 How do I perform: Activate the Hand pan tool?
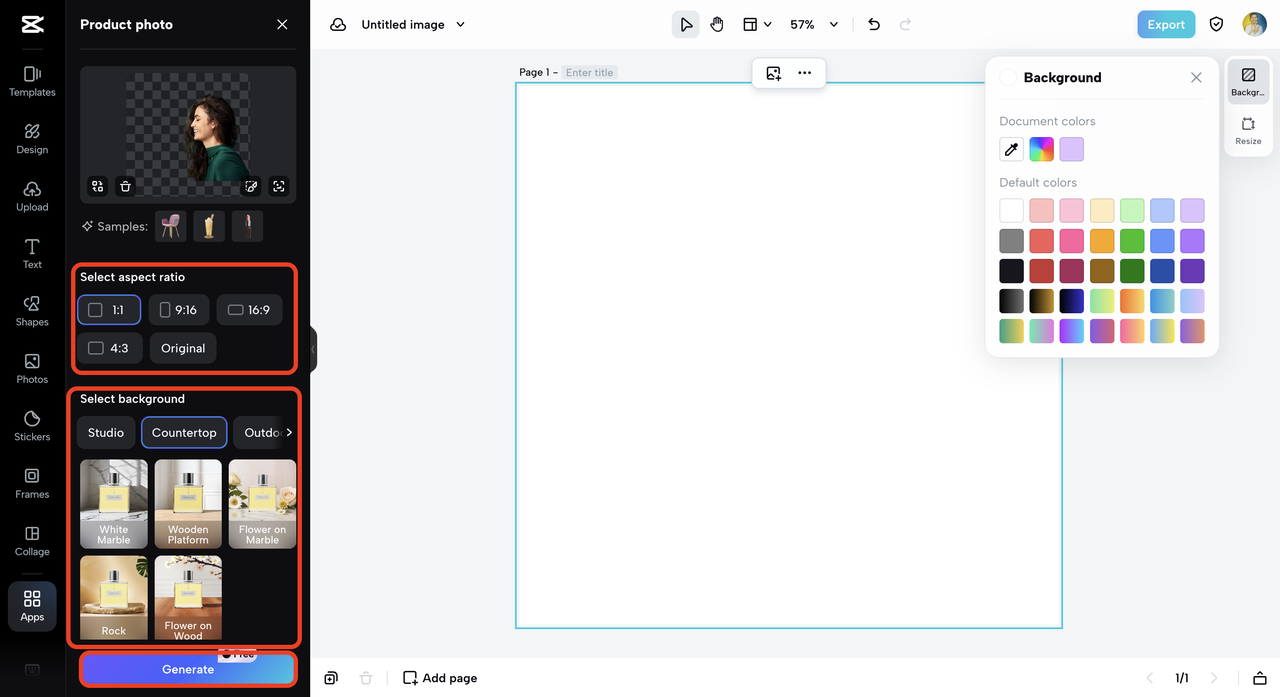tap(717, 24)
